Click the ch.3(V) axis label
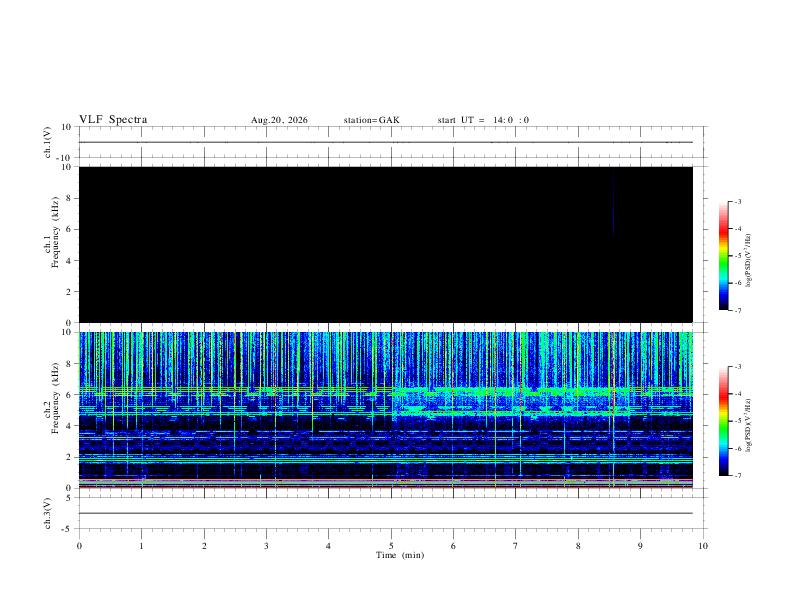The image size is (792, 612). (x=48, y=513)
